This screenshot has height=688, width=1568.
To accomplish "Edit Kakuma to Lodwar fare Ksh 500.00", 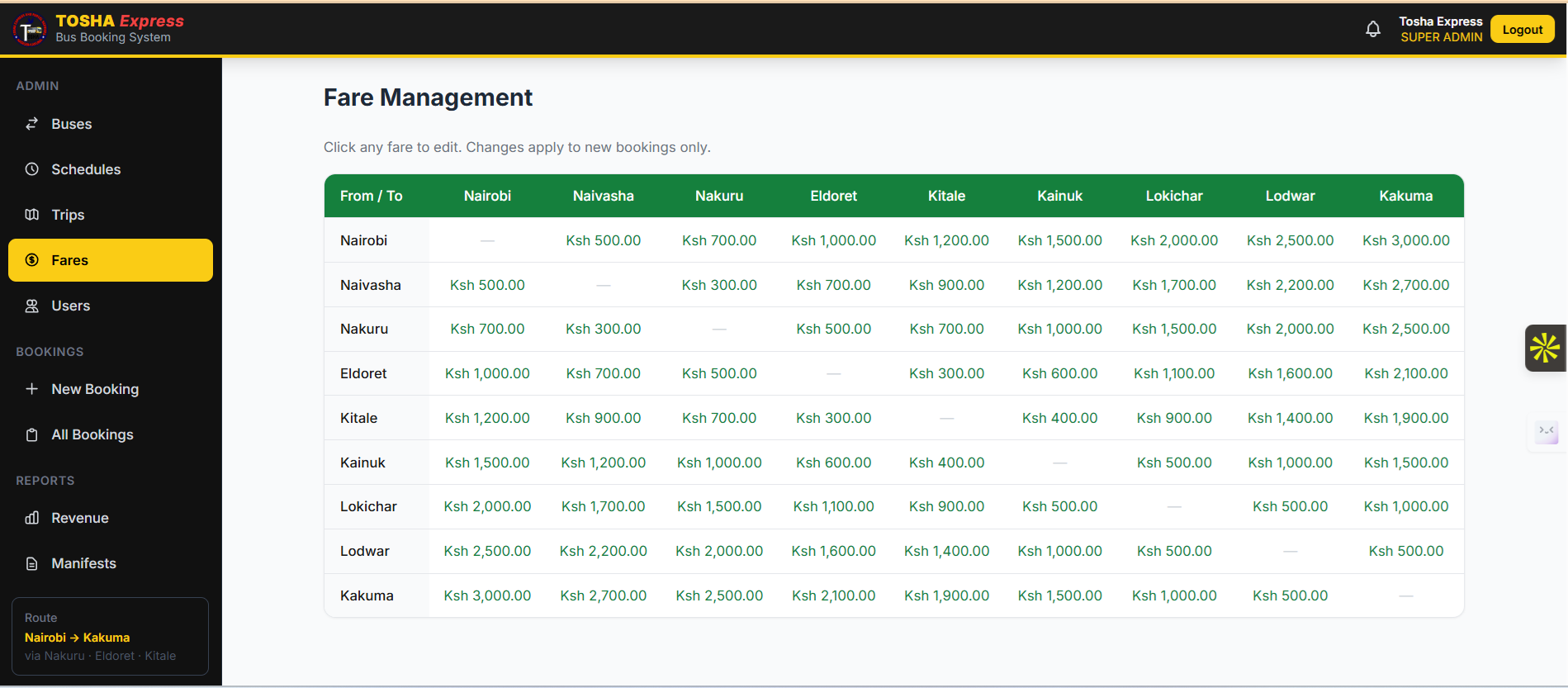I will click(1291, 595).
